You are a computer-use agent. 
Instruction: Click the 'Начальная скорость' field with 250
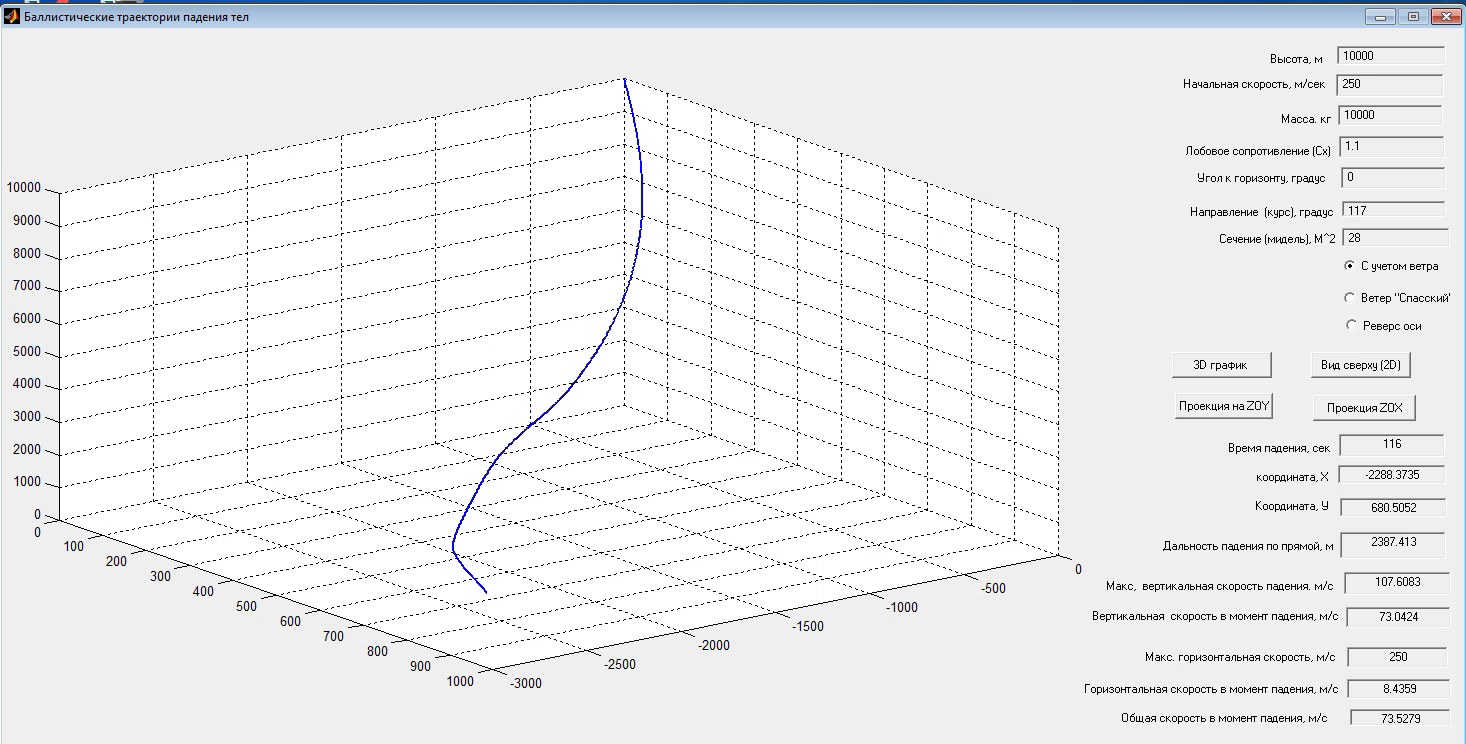1390,84
